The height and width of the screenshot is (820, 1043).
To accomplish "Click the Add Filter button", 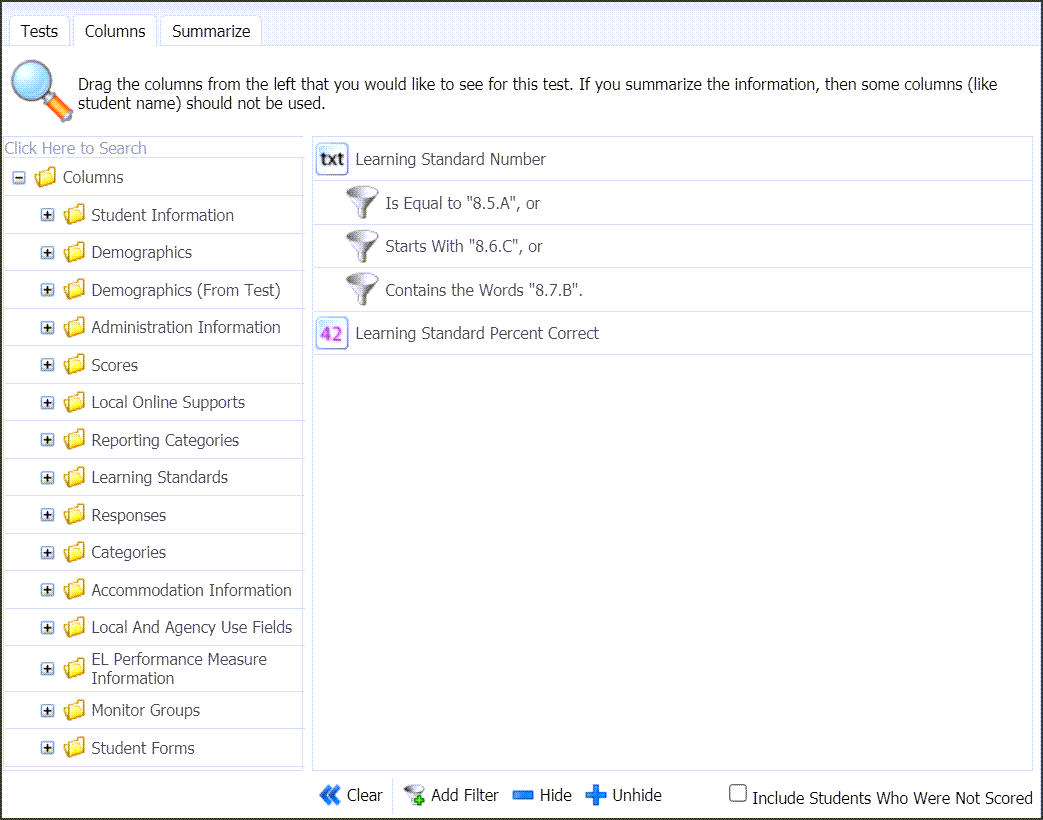I will pyautogui.click(x=451, y=795).
